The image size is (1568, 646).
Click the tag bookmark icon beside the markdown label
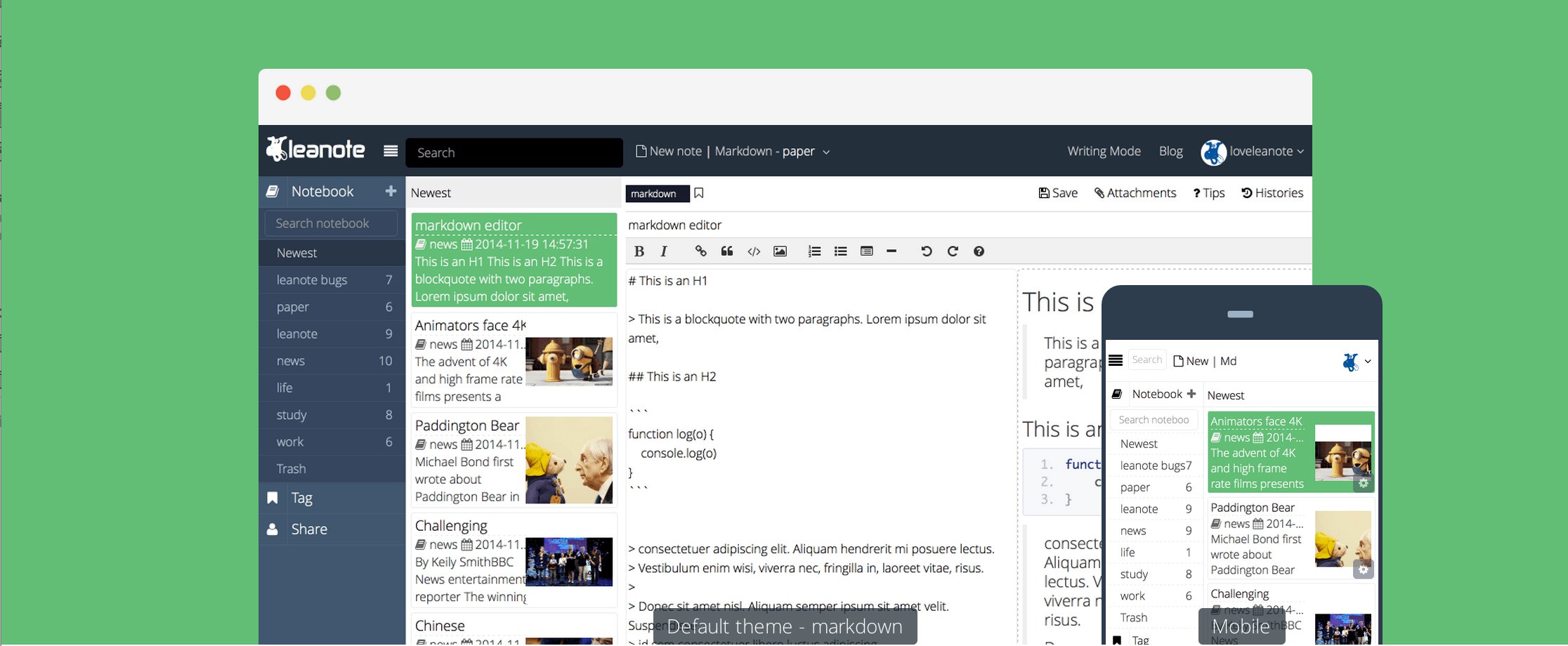tap(699, 193)
